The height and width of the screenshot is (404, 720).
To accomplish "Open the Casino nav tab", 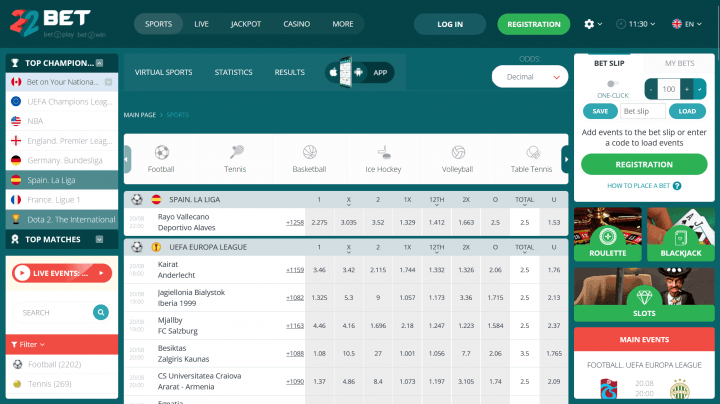I will pyautogui.click(x=297, y=24).
